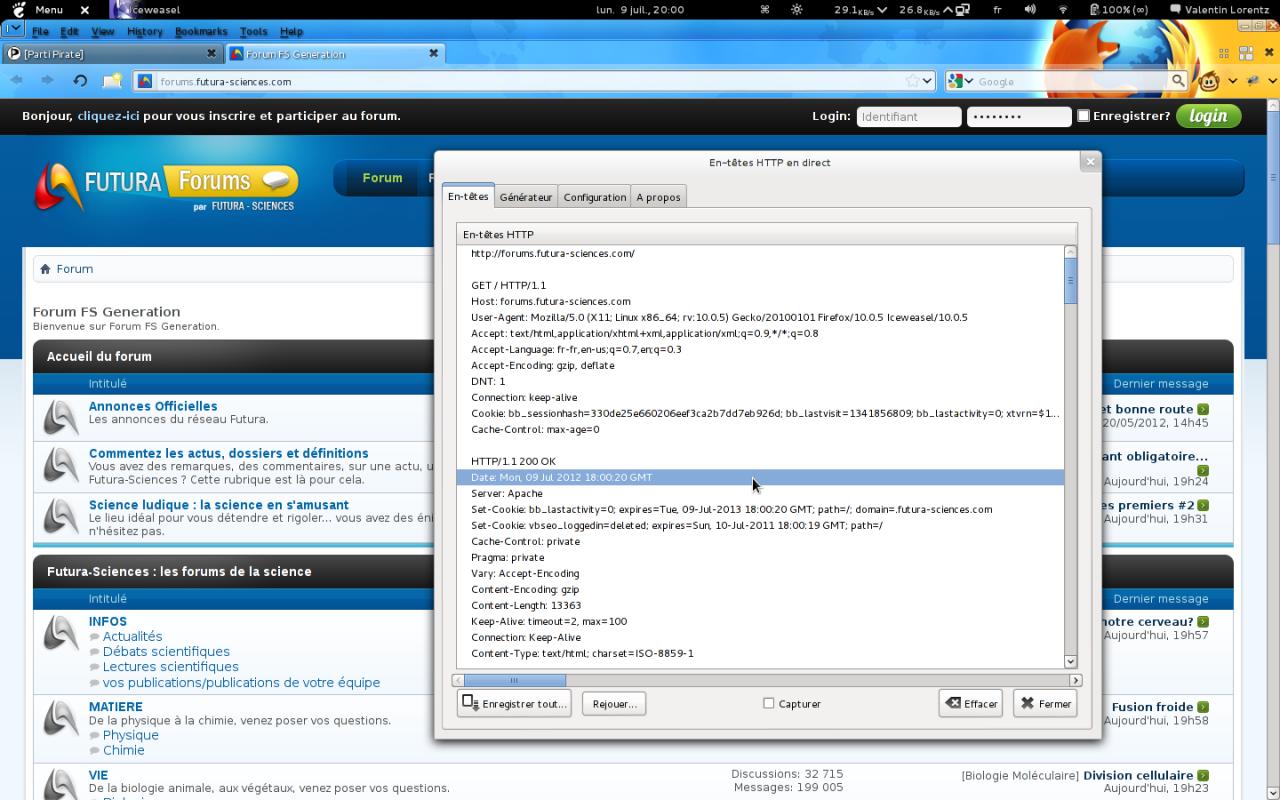Close the Forum FS Generation tab
Viewport: 1280px width, 800px height.
coord(433,53)
